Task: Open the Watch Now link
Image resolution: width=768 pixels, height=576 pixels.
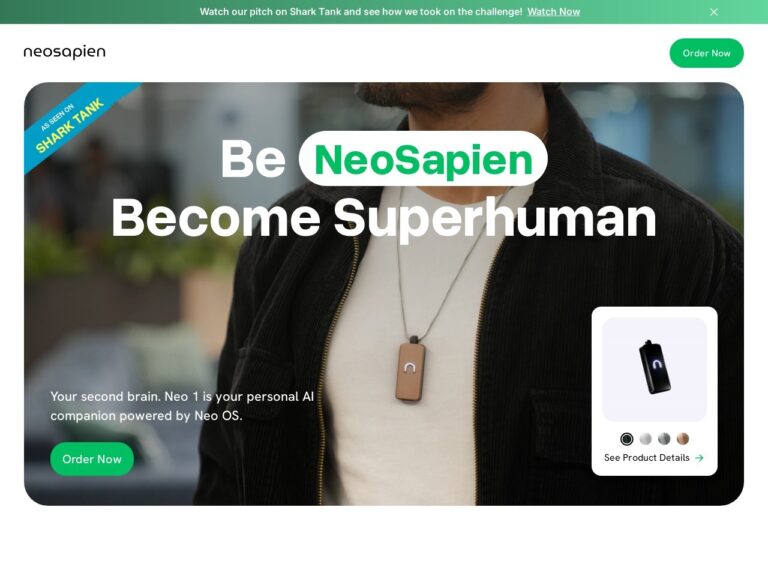Action: click(553, 12)
